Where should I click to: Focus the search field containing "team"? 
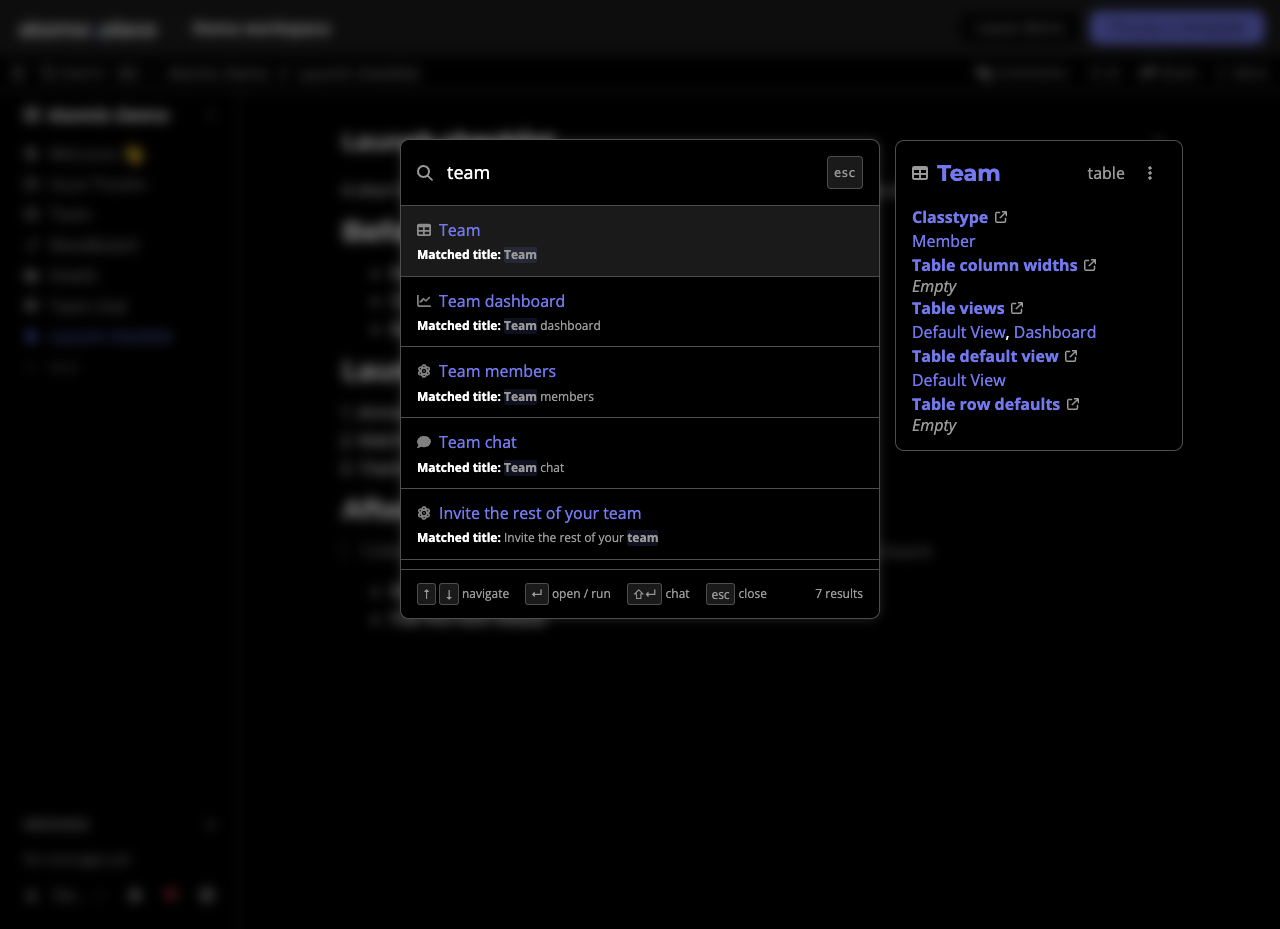pos(631,173)
